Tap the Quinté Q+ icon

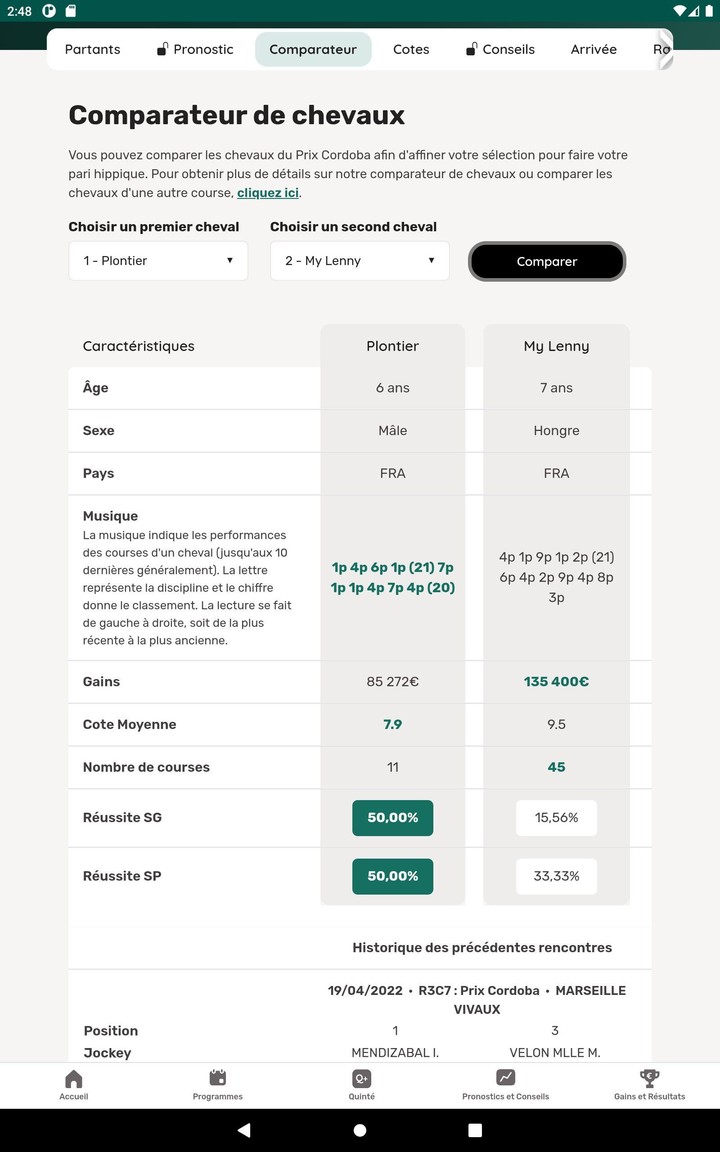tap(361, 1078)
